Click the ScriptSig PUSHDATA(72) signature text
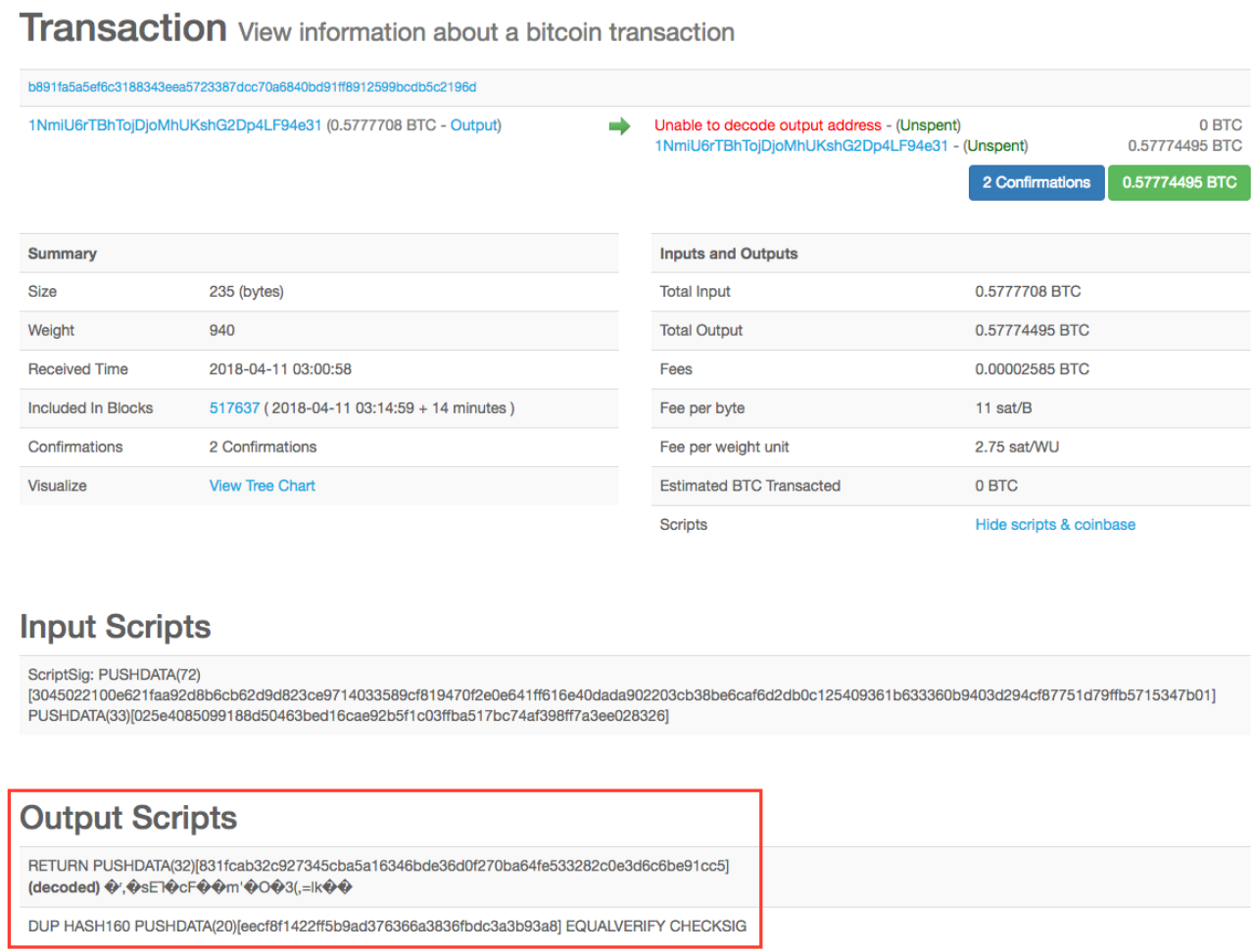This screenshot has width=1254, height=952. (621, 695)
